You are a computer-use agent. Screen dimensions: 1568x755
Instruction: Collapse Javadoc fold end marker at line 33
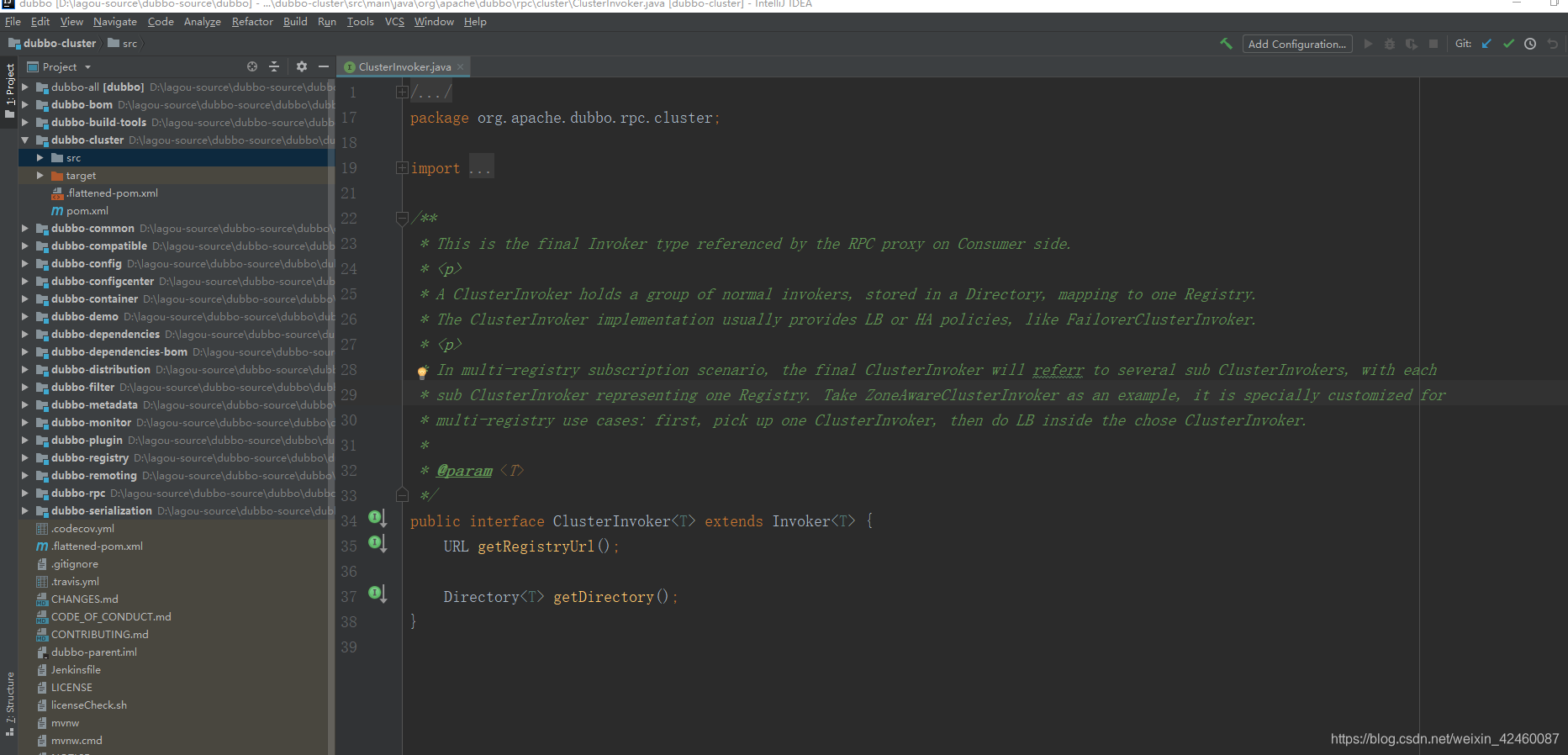[x=402, y=495]
